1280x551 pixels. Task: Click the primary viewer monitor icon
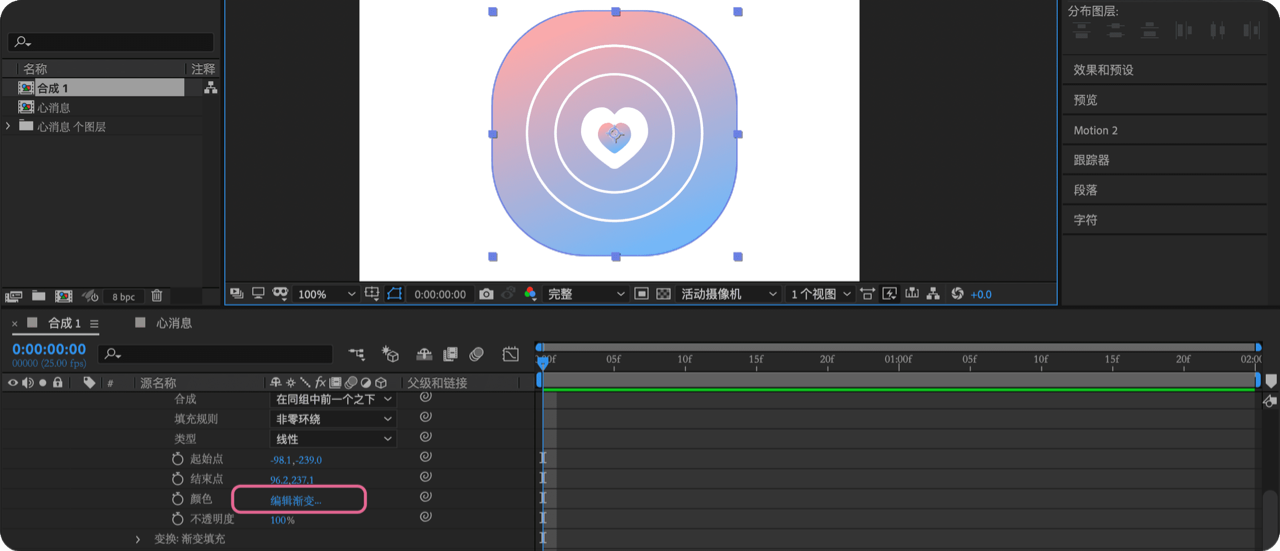pyautogui.click(x=258, y=294)
